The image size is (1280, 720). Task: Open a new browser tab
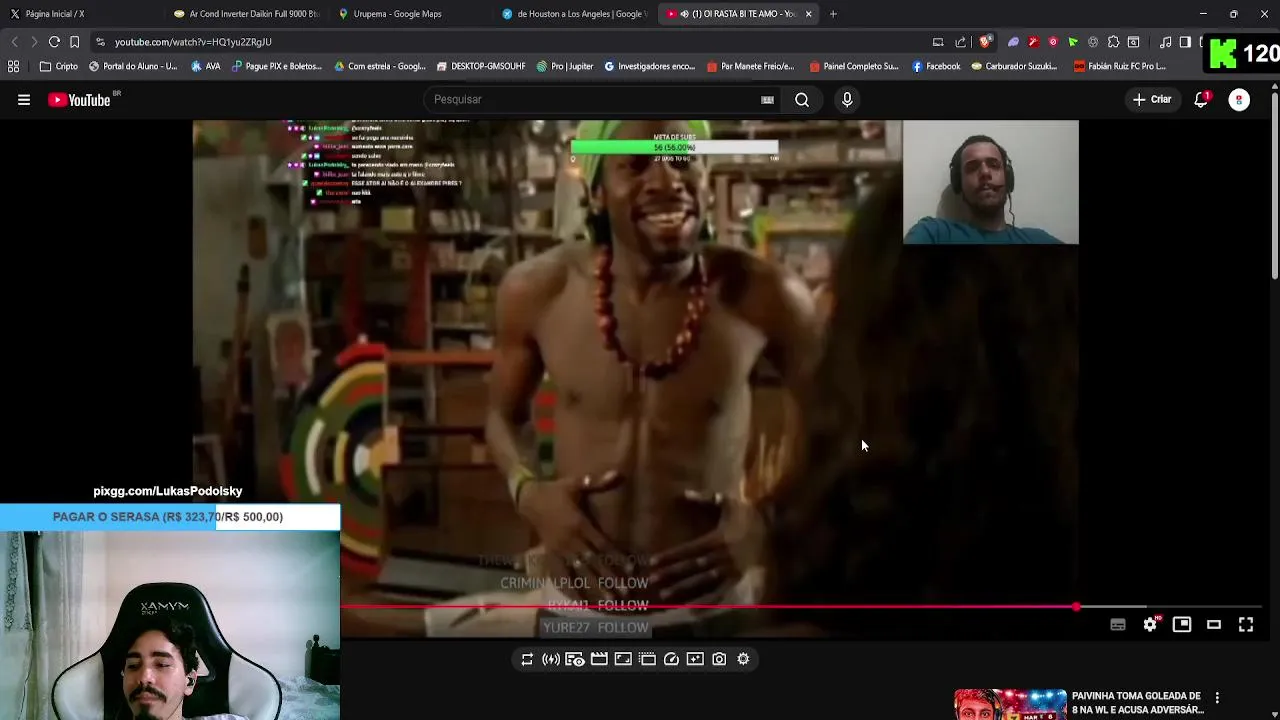click(x=834, y=14)
